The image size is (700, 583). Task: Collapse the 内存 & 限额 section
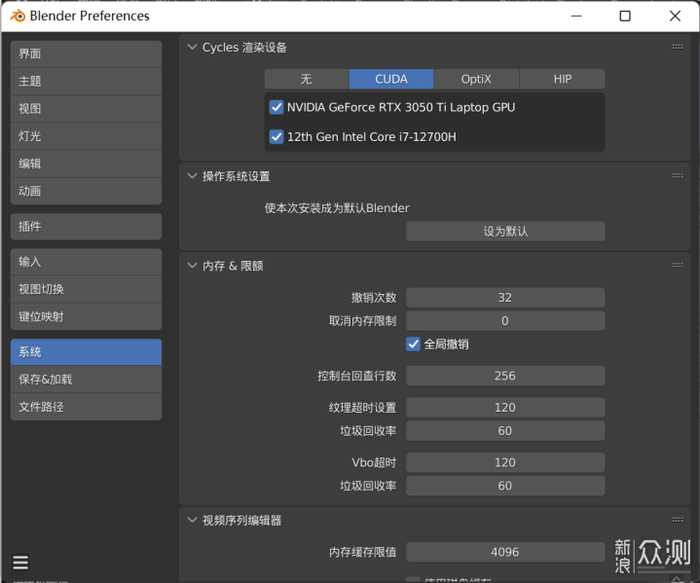tap(193, 266)
